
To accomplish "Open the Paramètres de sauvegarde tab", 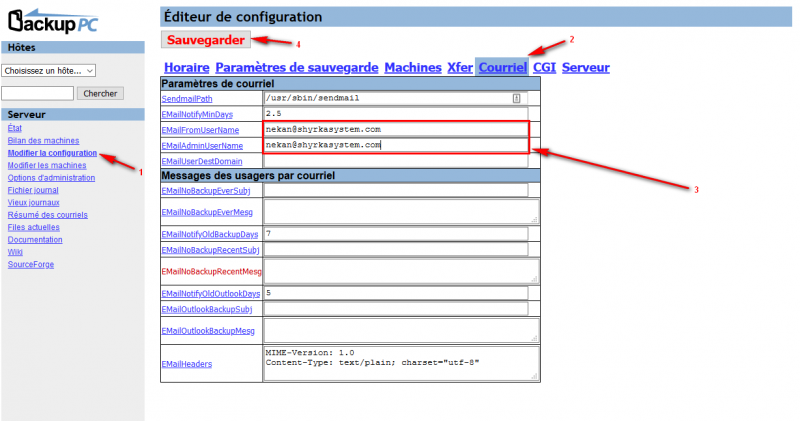I will 296,67.
